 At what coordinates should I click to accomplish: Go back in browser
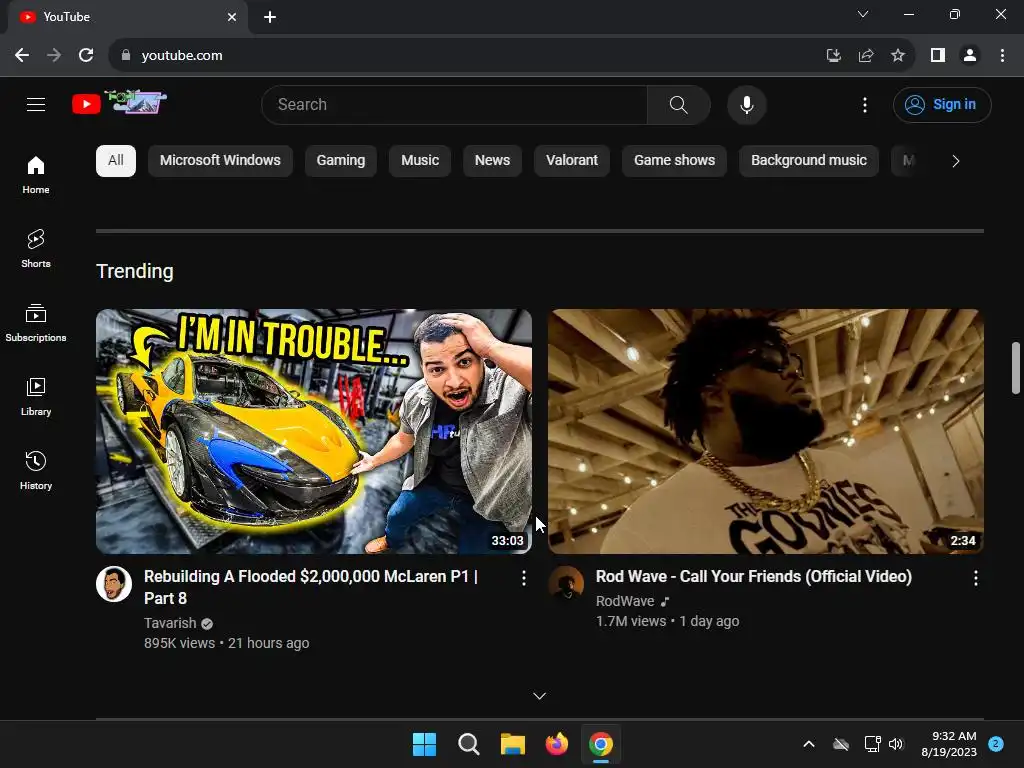pos(22,56)
